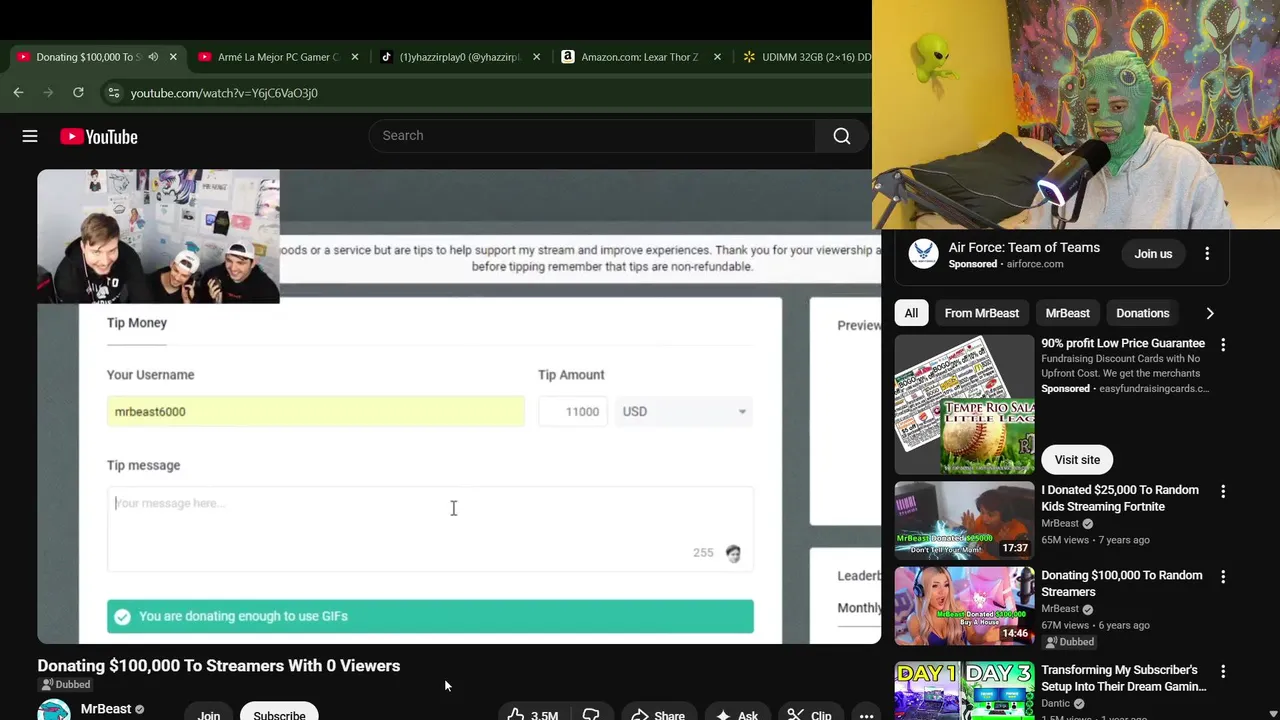
Task: Click Visit site on fundraising ad
Action: click(x=1077, y=460)
